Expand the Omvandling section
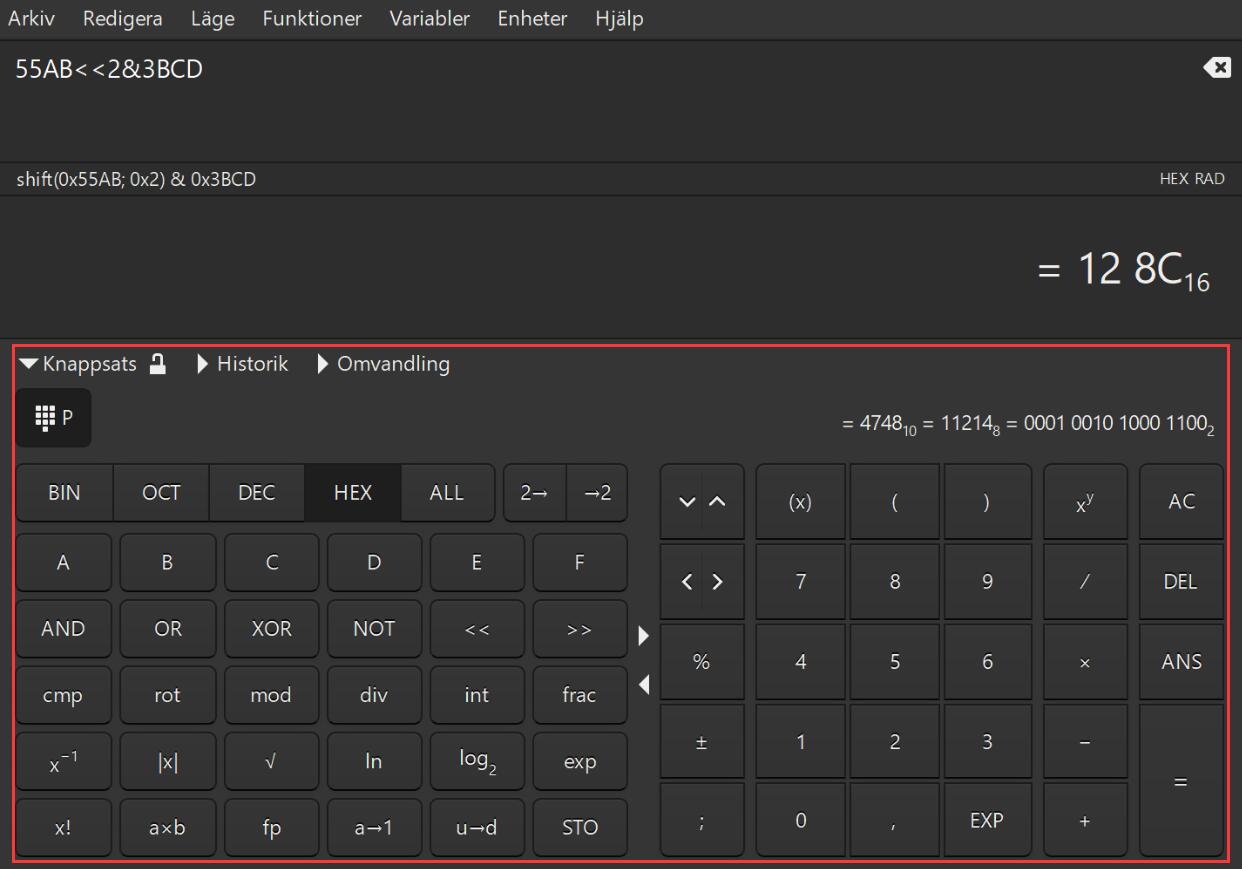Screen dimensions: 1242x869 tap(383, 364)
